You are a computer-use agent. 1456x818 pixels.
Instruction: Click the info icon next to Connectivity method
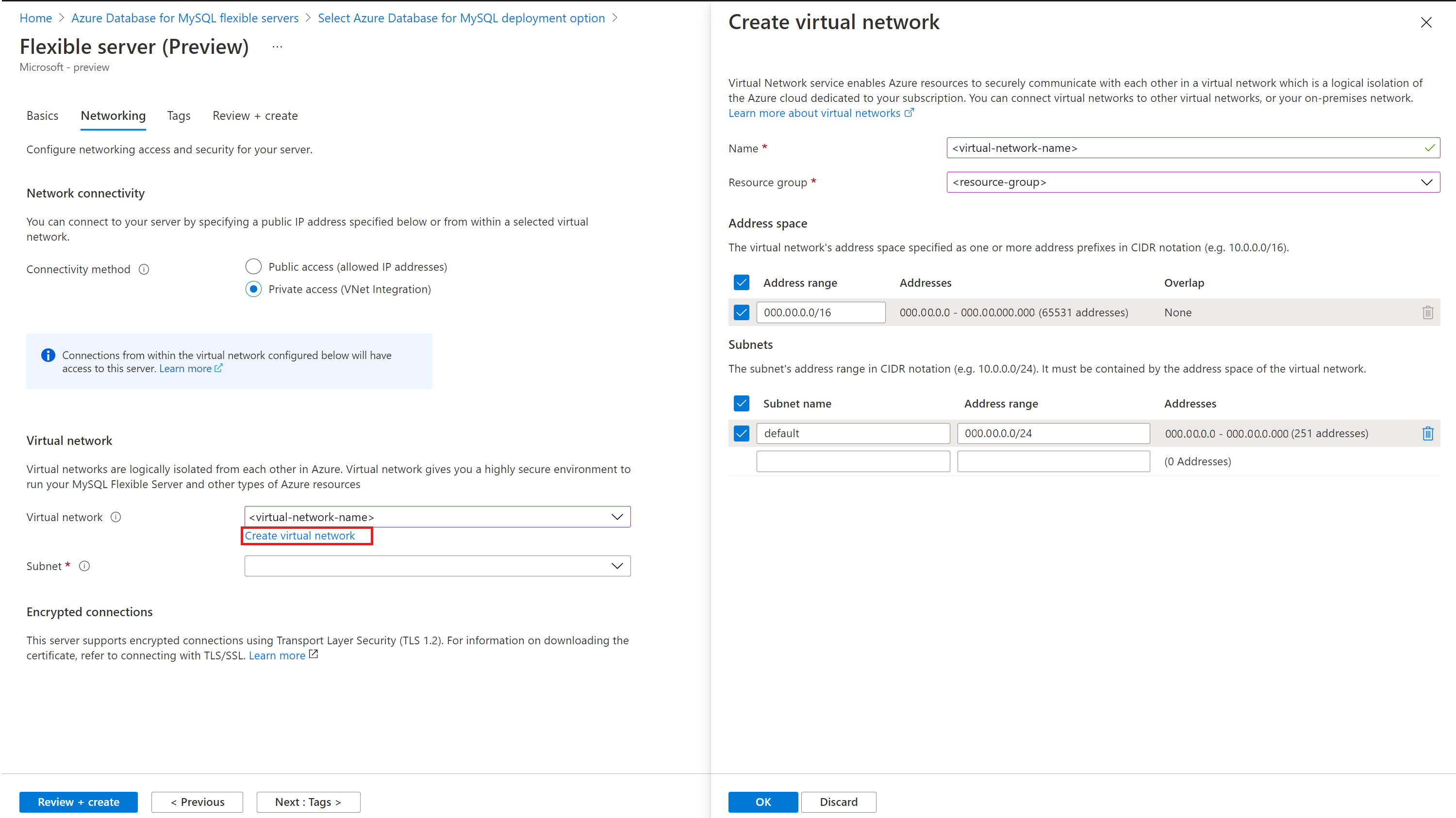pyautogui.click(x=144, y=269)
